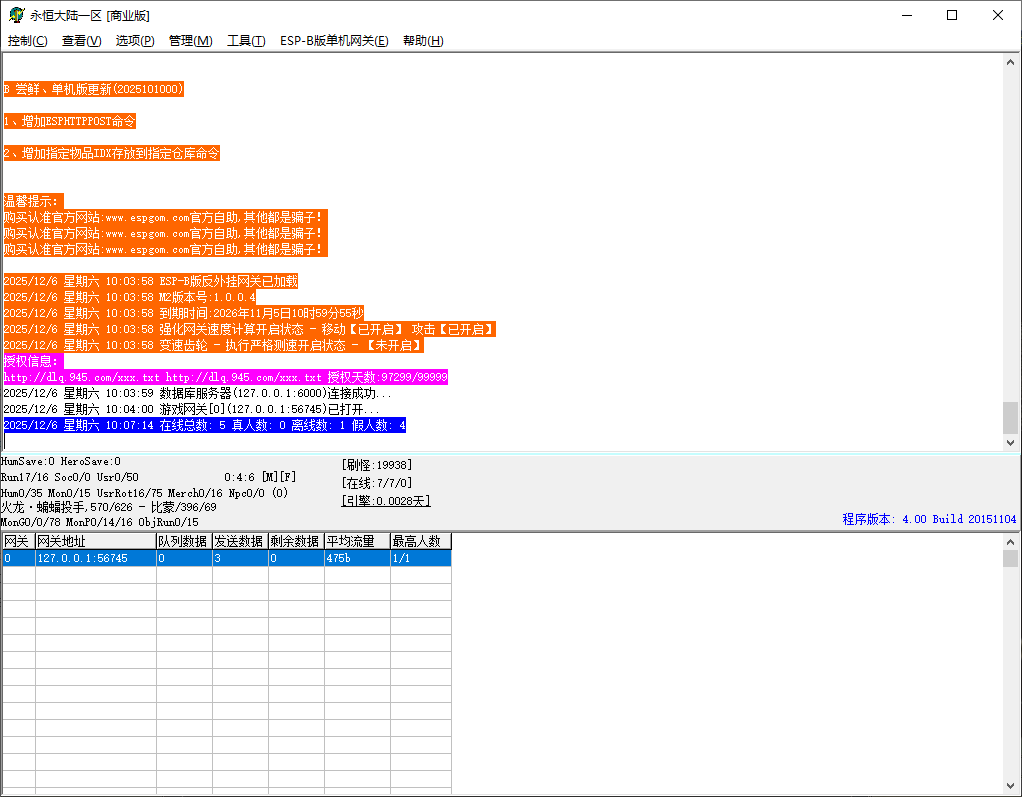The height and width of the screenshot is (797, 1022).
Task: Click the 网关地址 column header
Action: point(95,541)
